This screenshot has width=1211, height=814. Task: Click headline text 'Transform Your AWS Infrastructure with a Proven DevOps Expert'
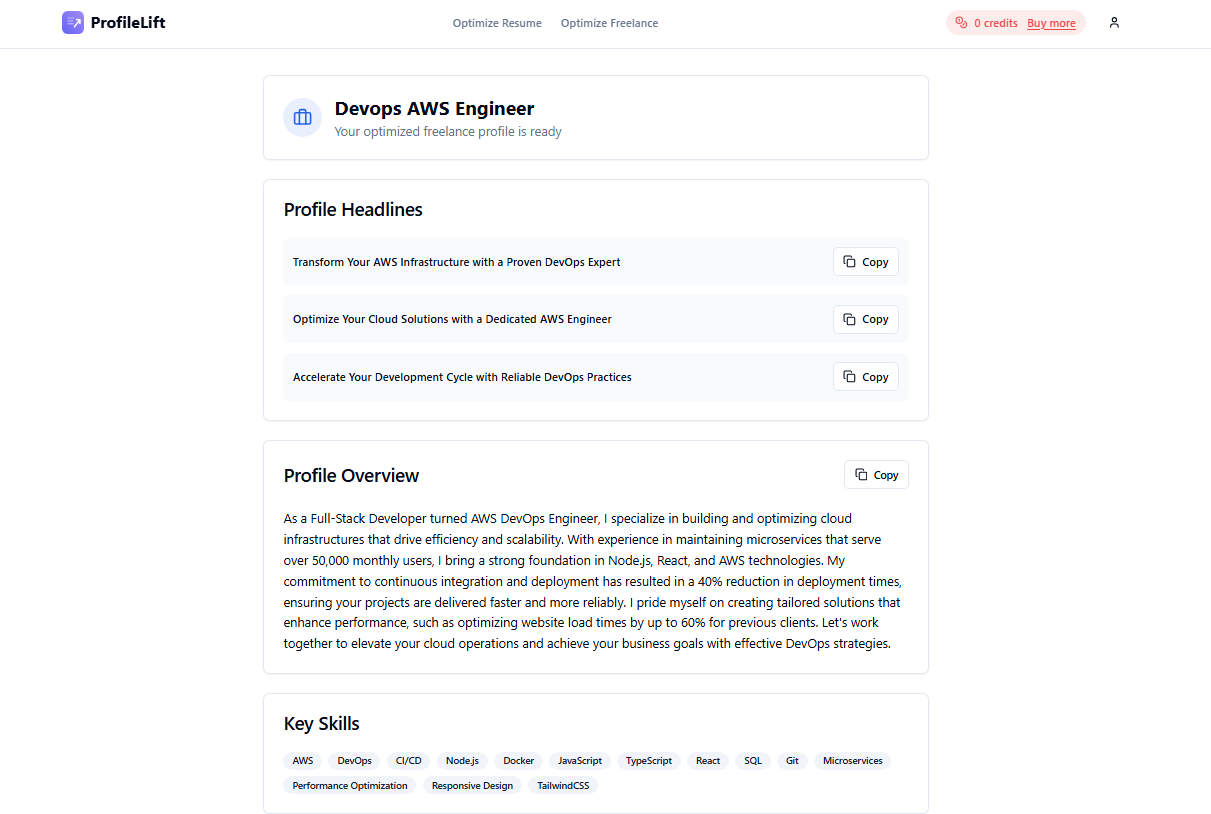click(457, 262)
